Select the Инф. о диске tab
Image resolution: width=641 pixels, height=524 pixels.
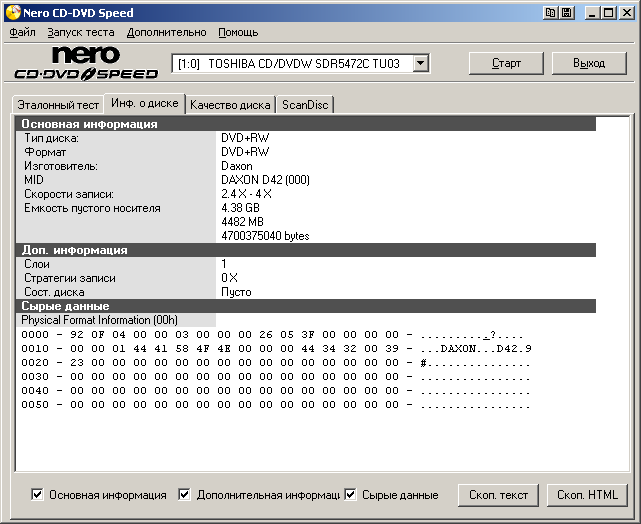(145, 103)
